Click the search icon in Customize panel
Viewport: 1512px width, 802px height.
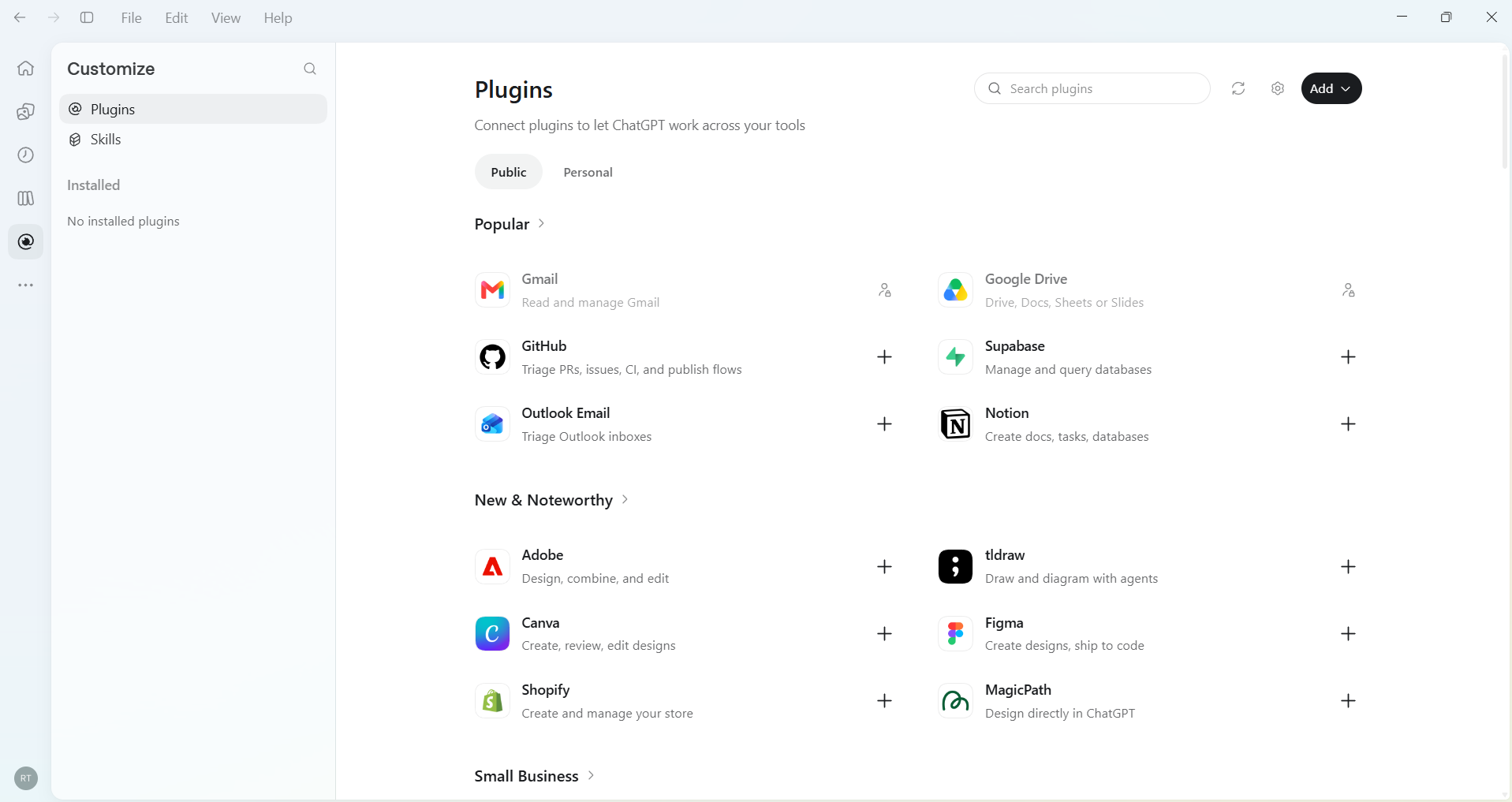[310, 69]
